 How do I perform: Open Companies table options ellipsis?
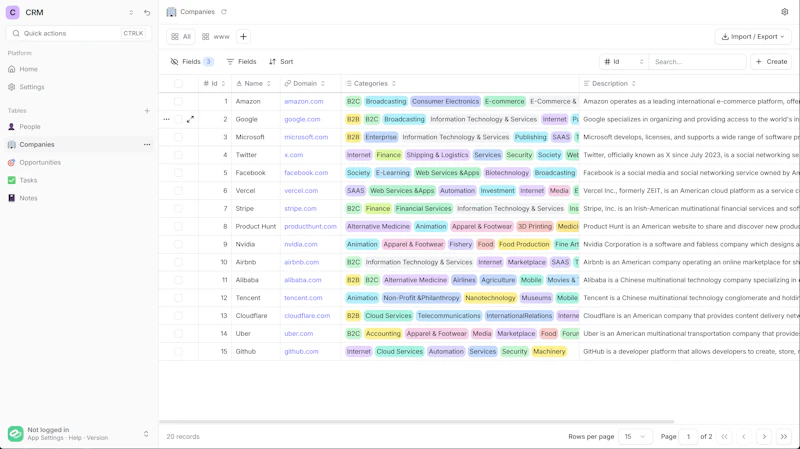(x=147, y=144)
